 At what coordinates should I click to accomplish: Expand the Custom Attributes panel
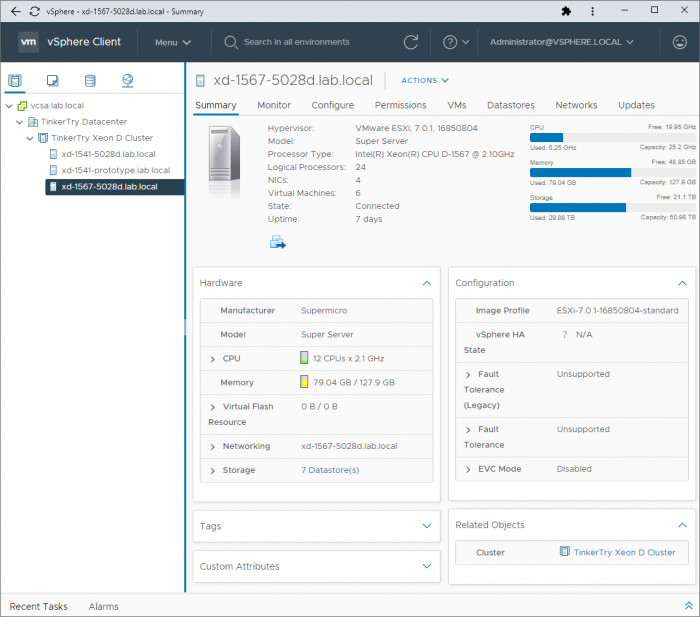pyautogui.click(x=427, y=566)
